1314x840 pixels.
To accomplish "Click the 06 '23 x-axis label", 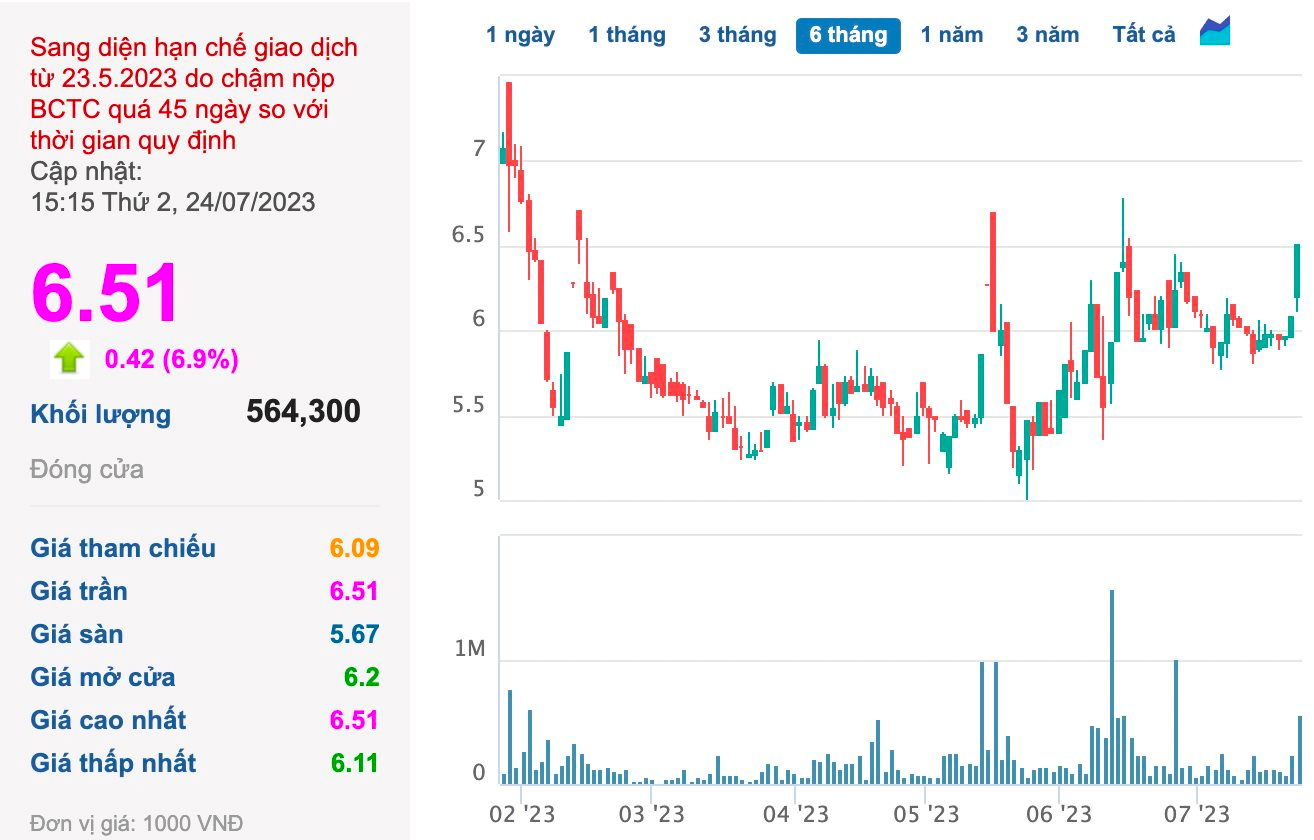I will point(1060,814).
